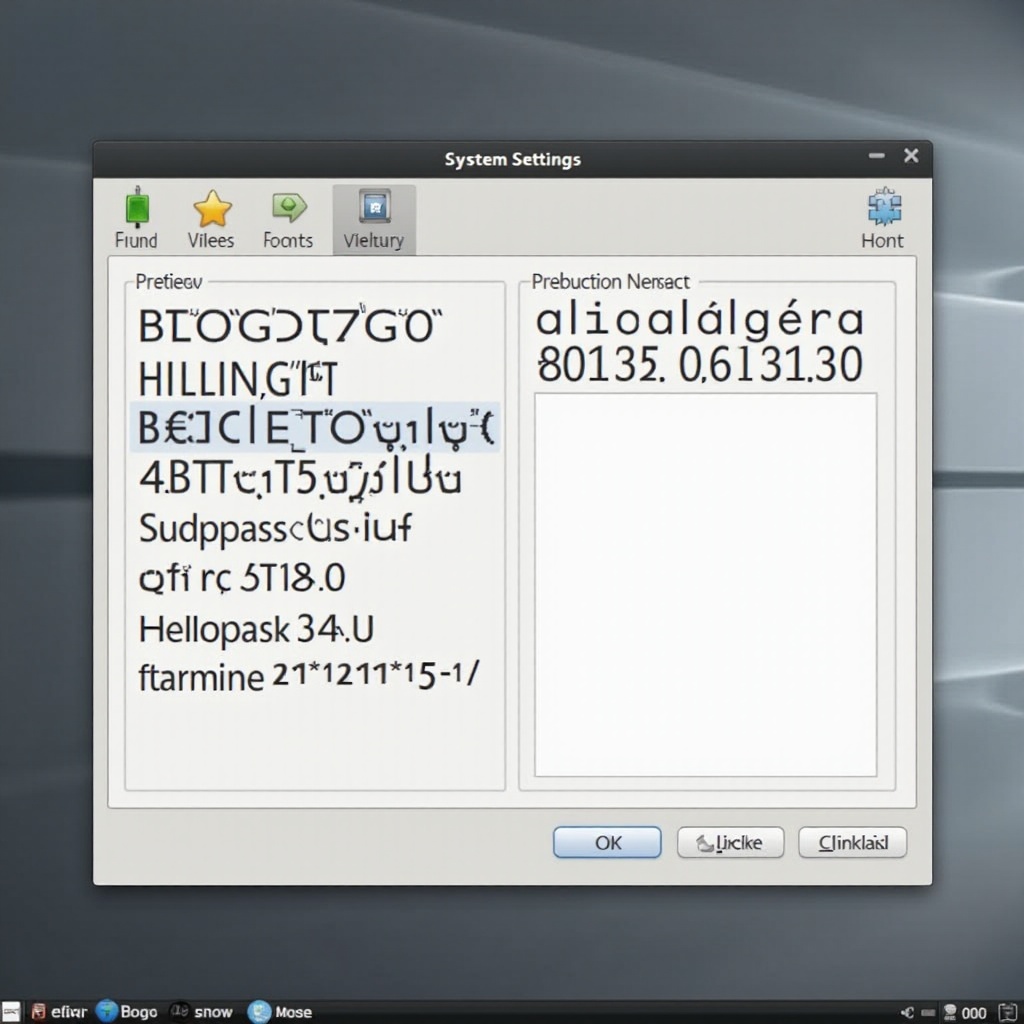
Task: Open the snow taskbar item
Action: coord(201,1012)
